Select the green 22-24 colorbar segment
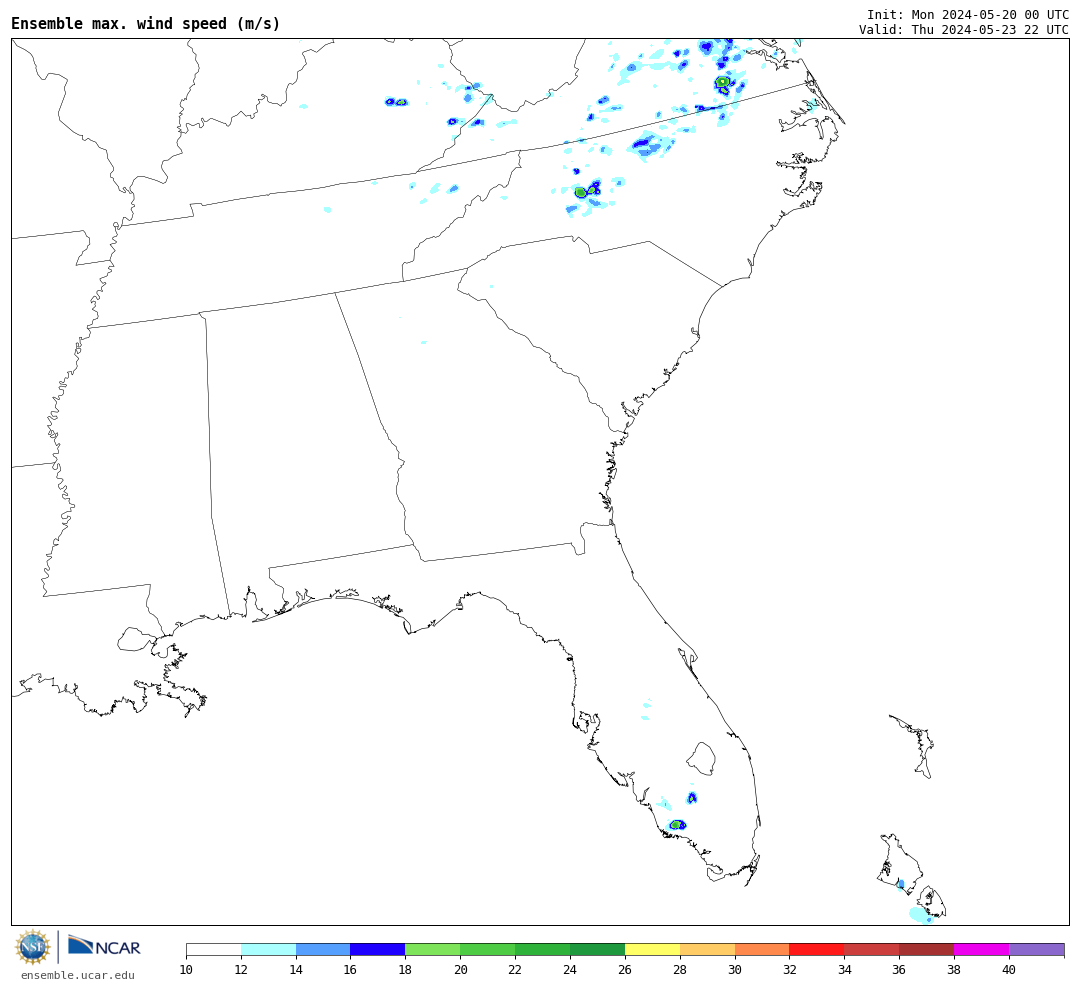This screenshot has width=1080, height=988. pos(543,950)
